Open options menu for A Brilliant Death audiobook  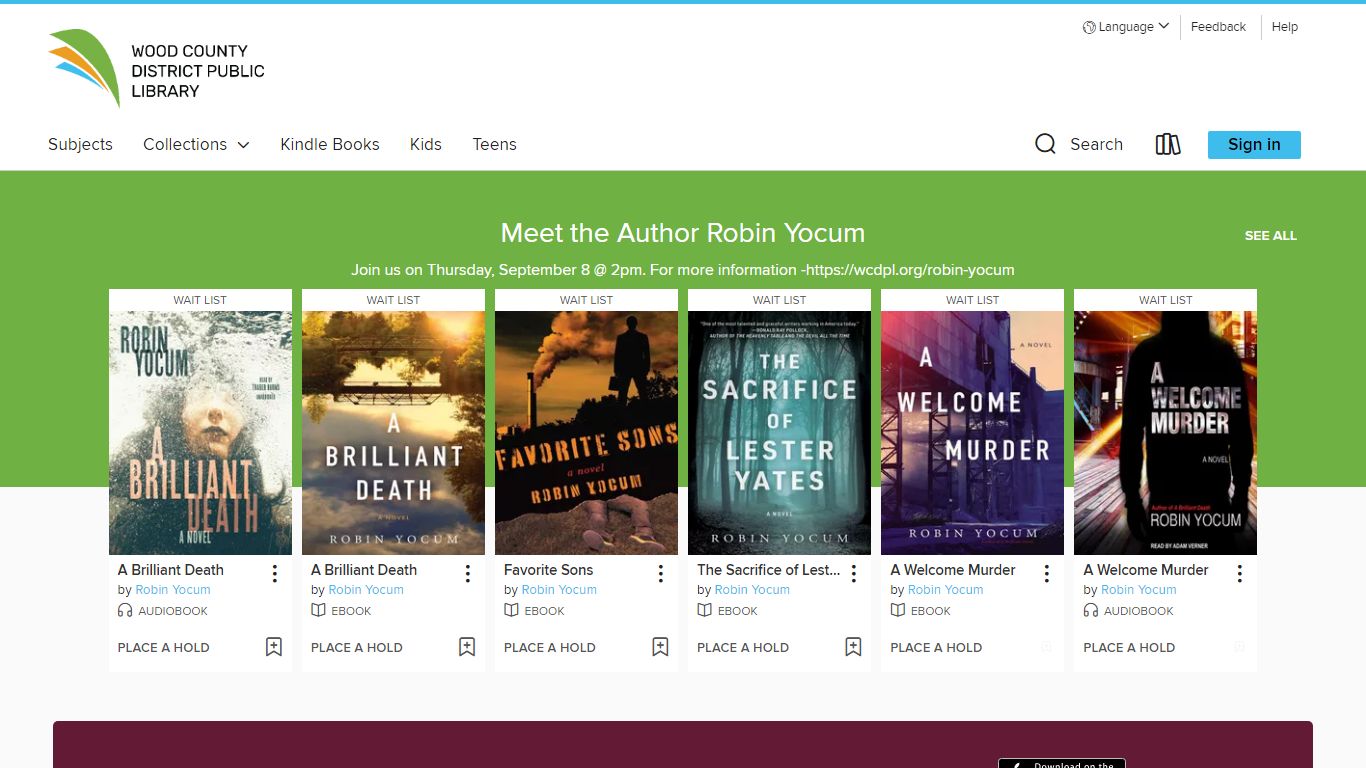point(274,573)
